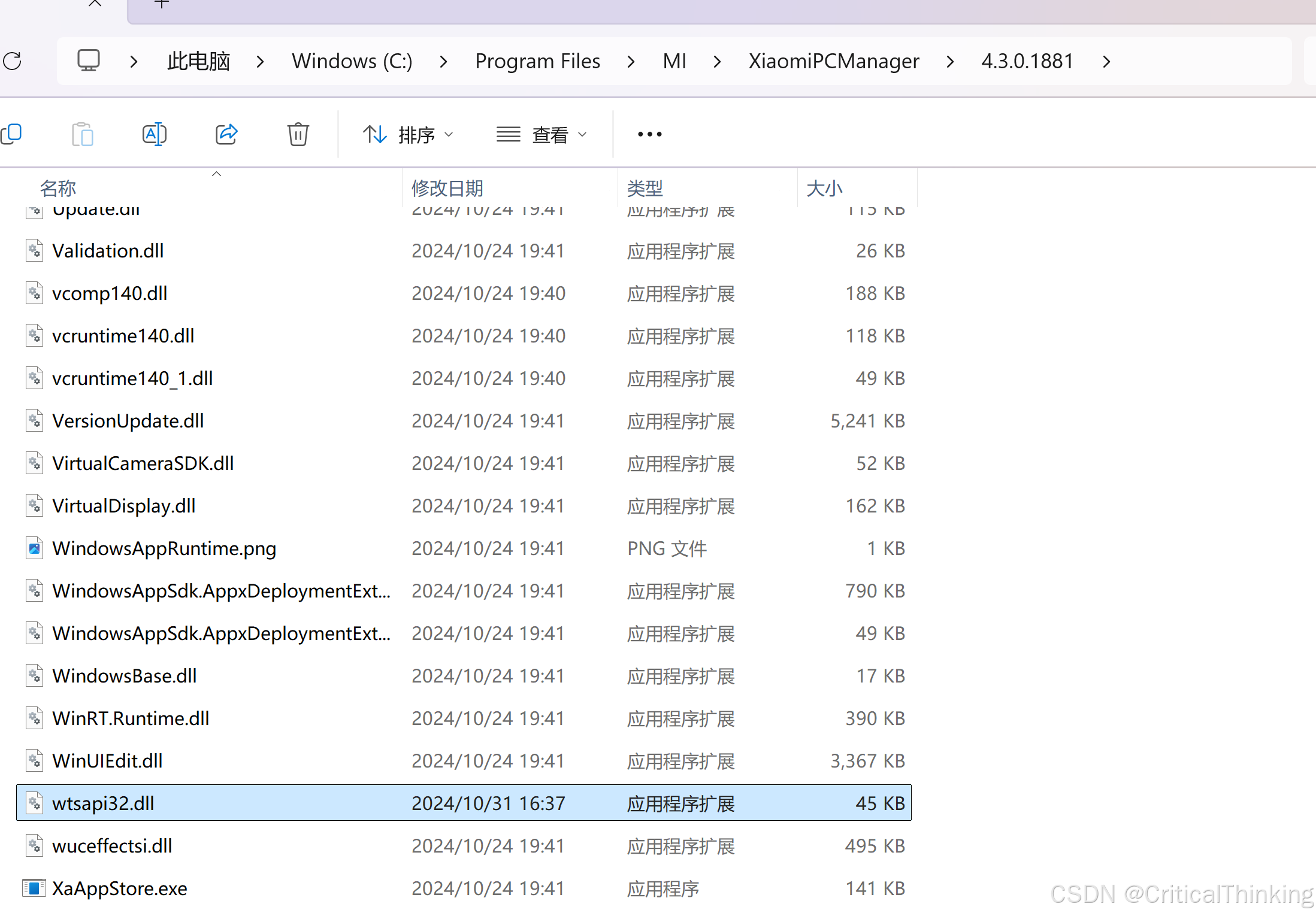Screen dimensions: 1316x916
Task: Click the share toolbar icon
Action: [x=226, y=134]
